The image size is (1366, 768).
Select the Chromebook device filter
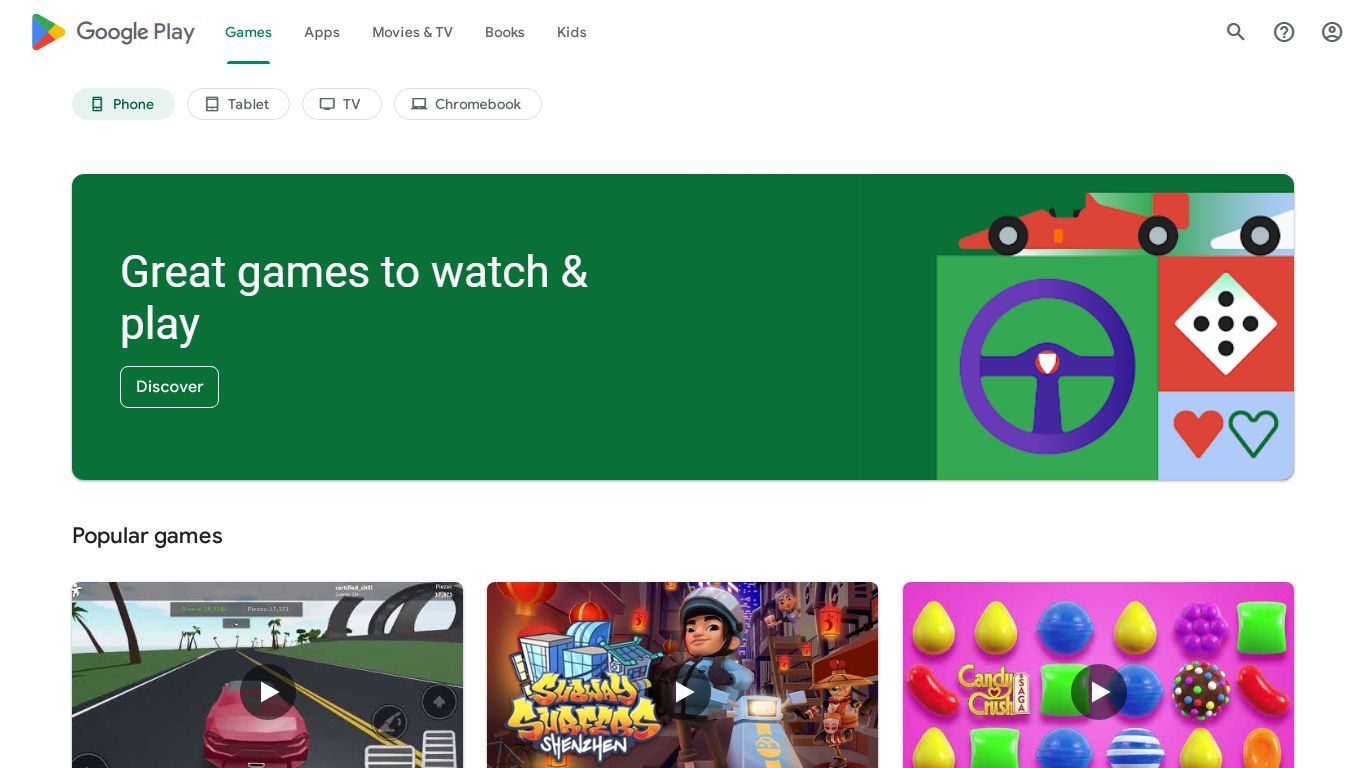pyautogui.click(x=468, y=104)
